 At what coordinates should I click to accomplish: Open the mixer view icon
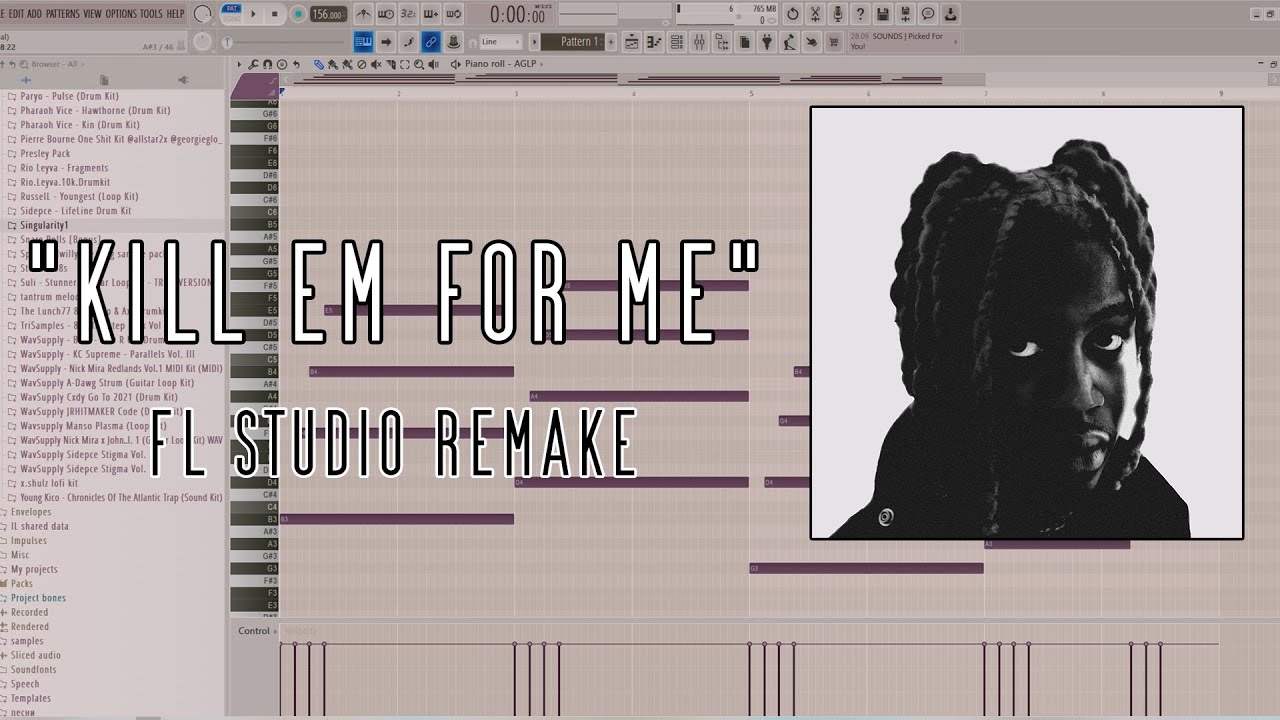699,42
